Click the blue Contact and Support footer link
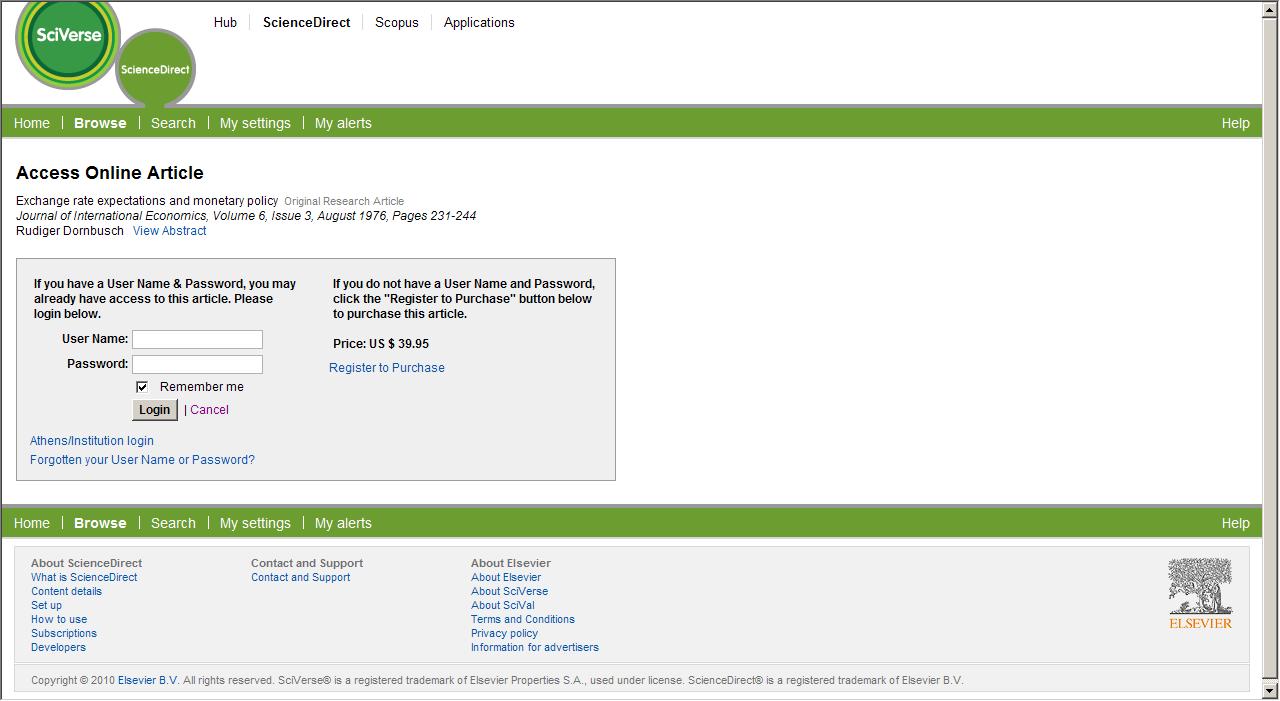This screenshot has width=1280, height=701. 300,577
